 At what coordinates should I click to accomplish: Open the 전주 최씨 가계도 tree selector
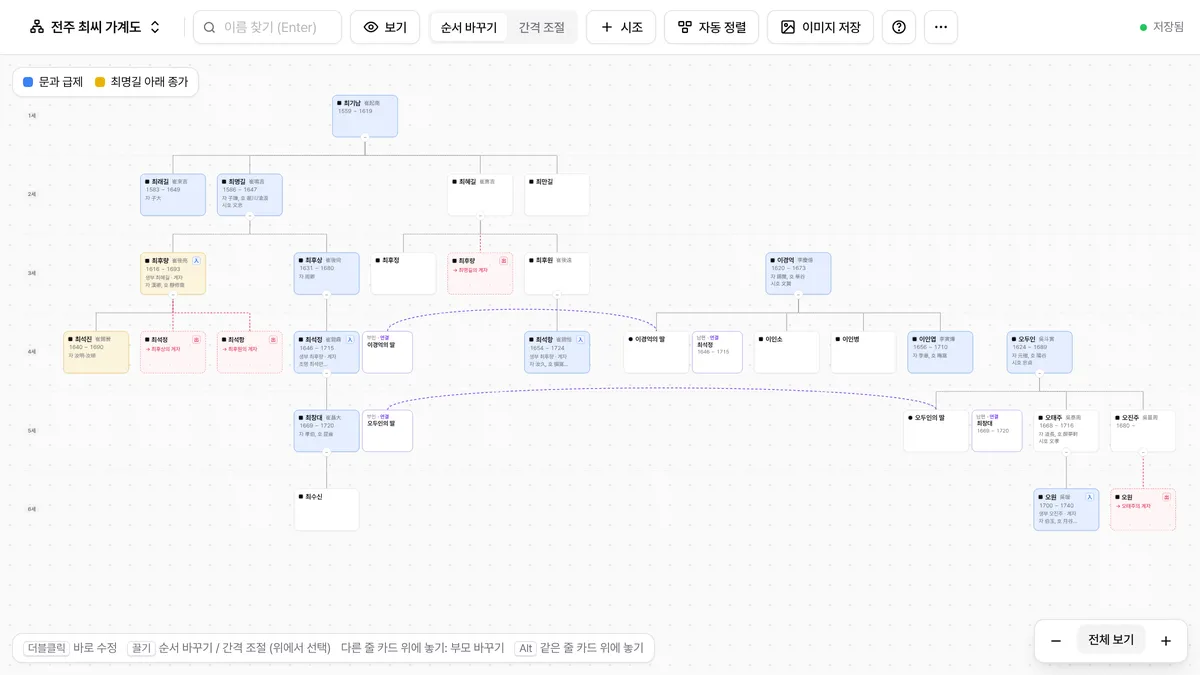click(x=95, y=27)
